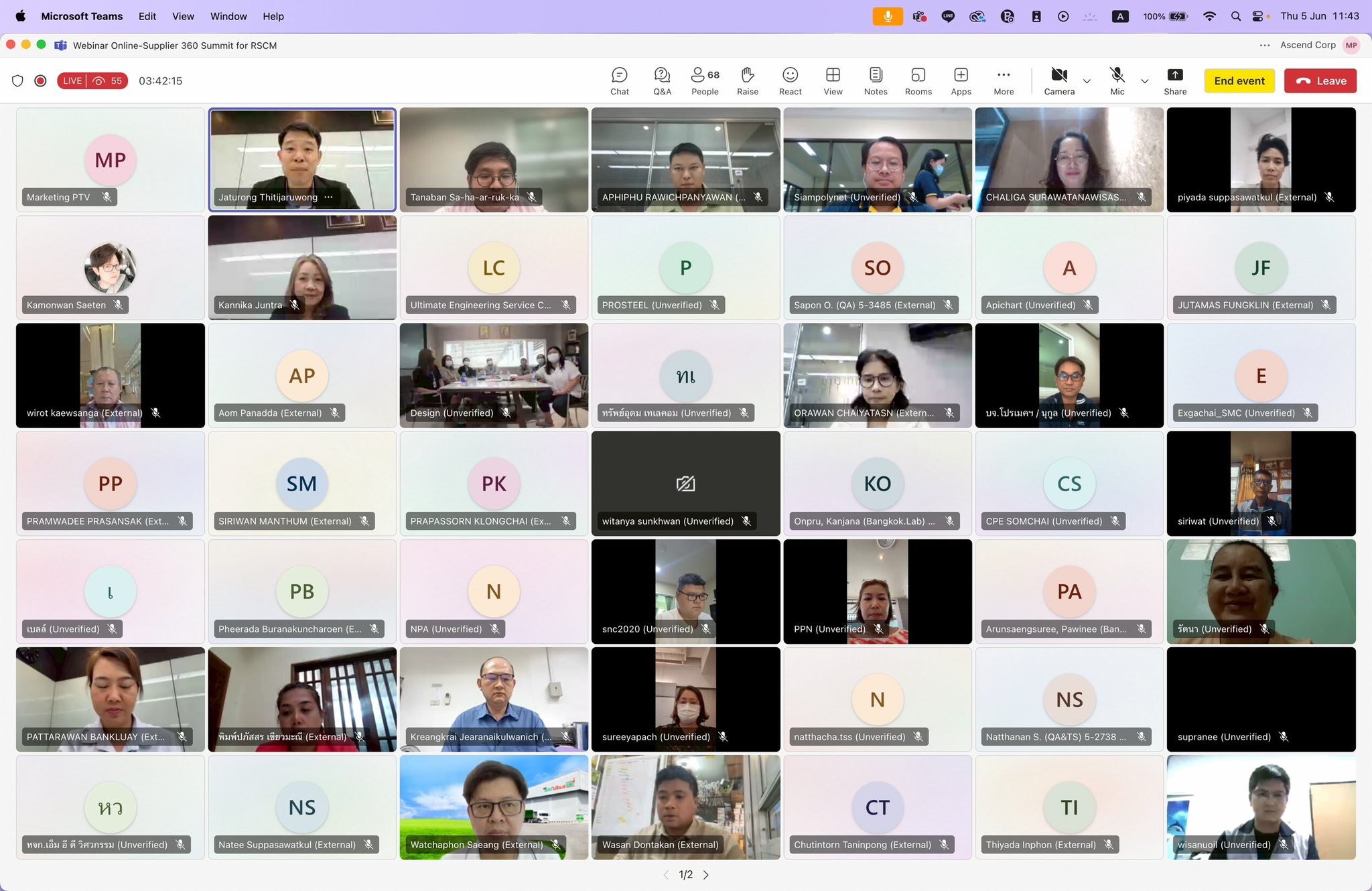The height and width of the screenshot is (891, 1372).
Task: Show the People list
Action: [705, 81]
